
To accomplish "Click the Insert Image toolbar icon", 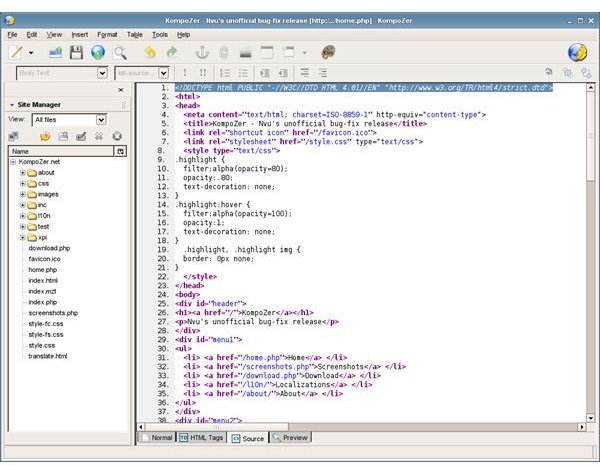I will click(x=245, y=53).
